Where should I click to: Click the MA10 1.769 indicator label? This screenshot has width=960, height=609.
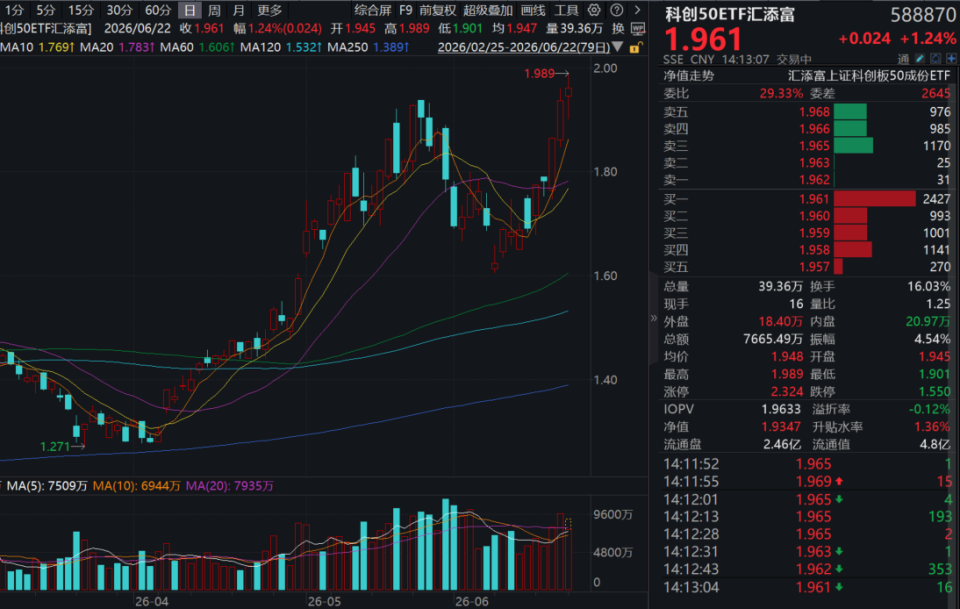(x=37, y=47)
